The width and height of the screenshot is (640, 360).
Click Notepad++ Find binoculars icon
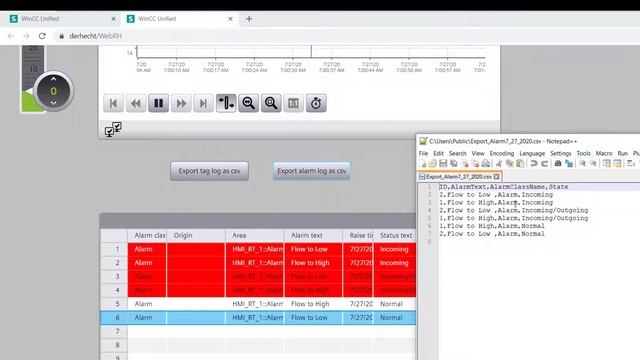click(558, 164)
